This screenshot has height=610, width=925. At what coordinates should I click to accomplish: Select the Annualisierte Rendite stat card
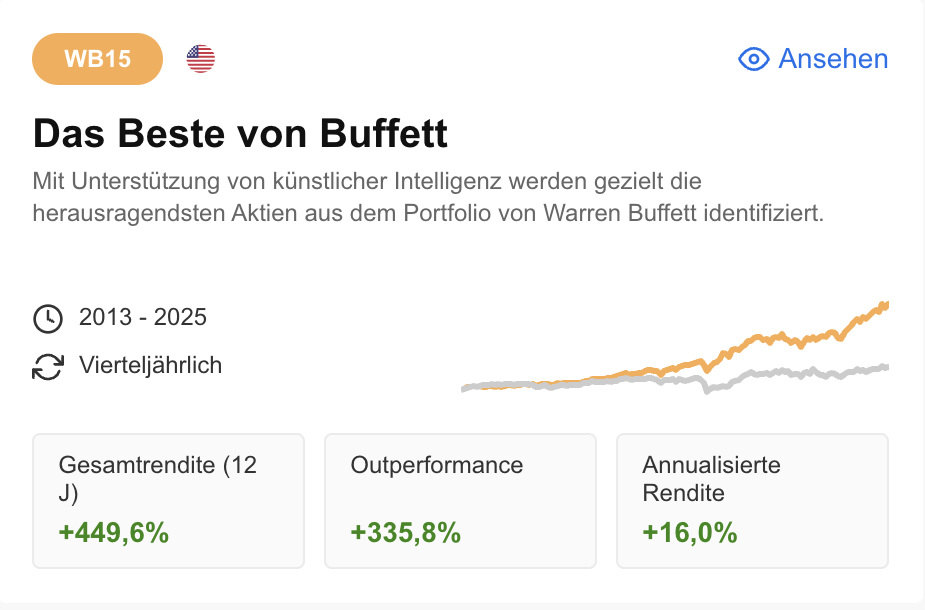(x=752, y=501)
